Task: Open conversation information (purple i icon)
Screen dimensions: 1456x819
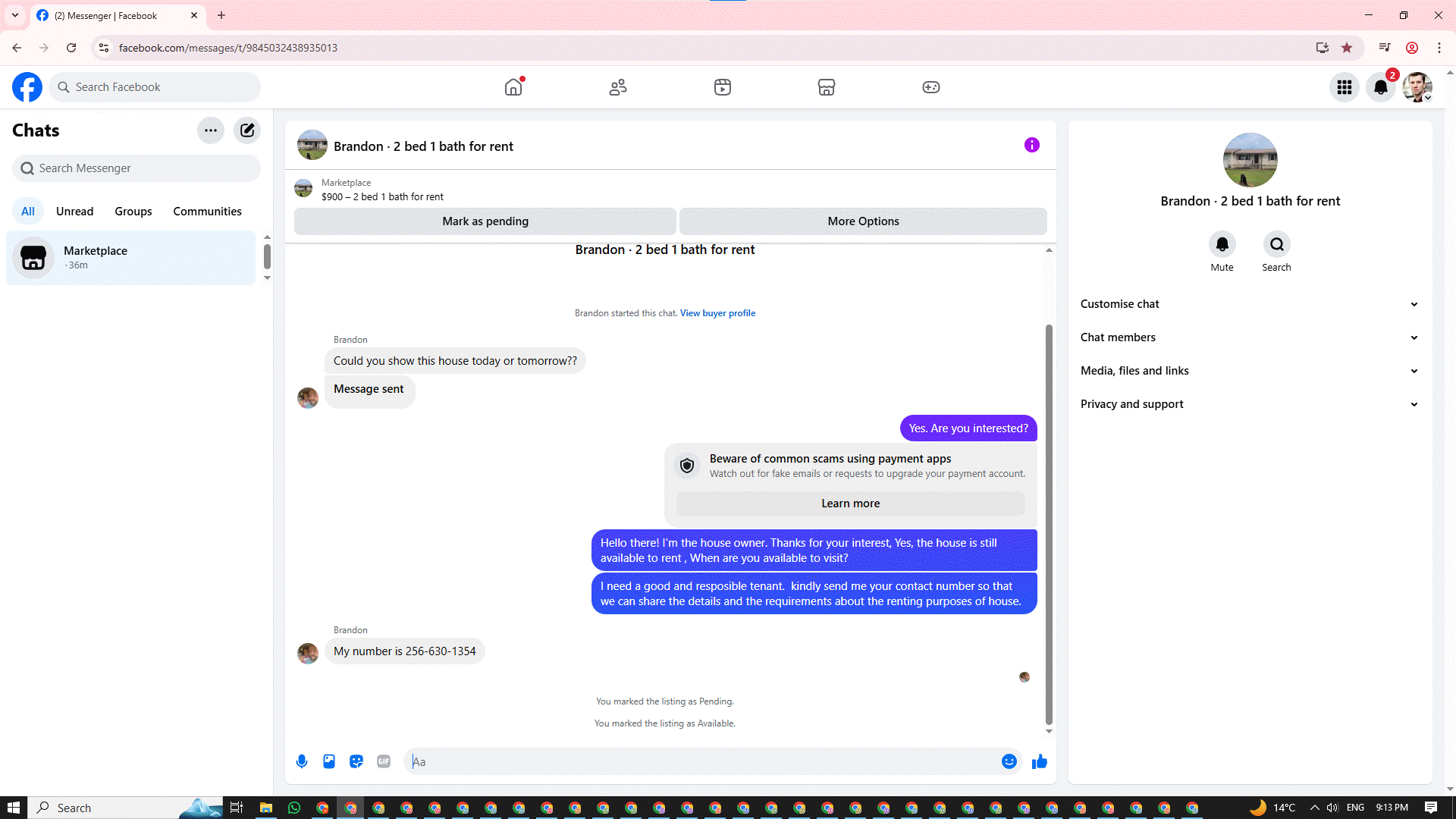Action: tap(1032, 145)
